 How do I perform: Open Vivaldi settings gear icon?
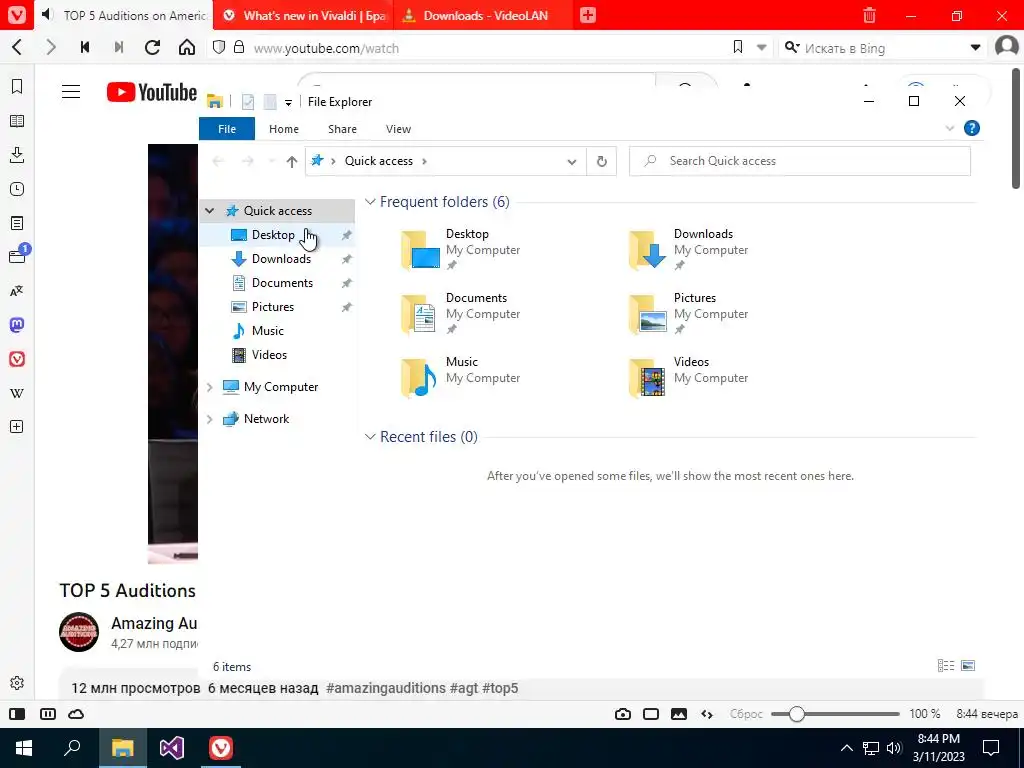(17, 683)
